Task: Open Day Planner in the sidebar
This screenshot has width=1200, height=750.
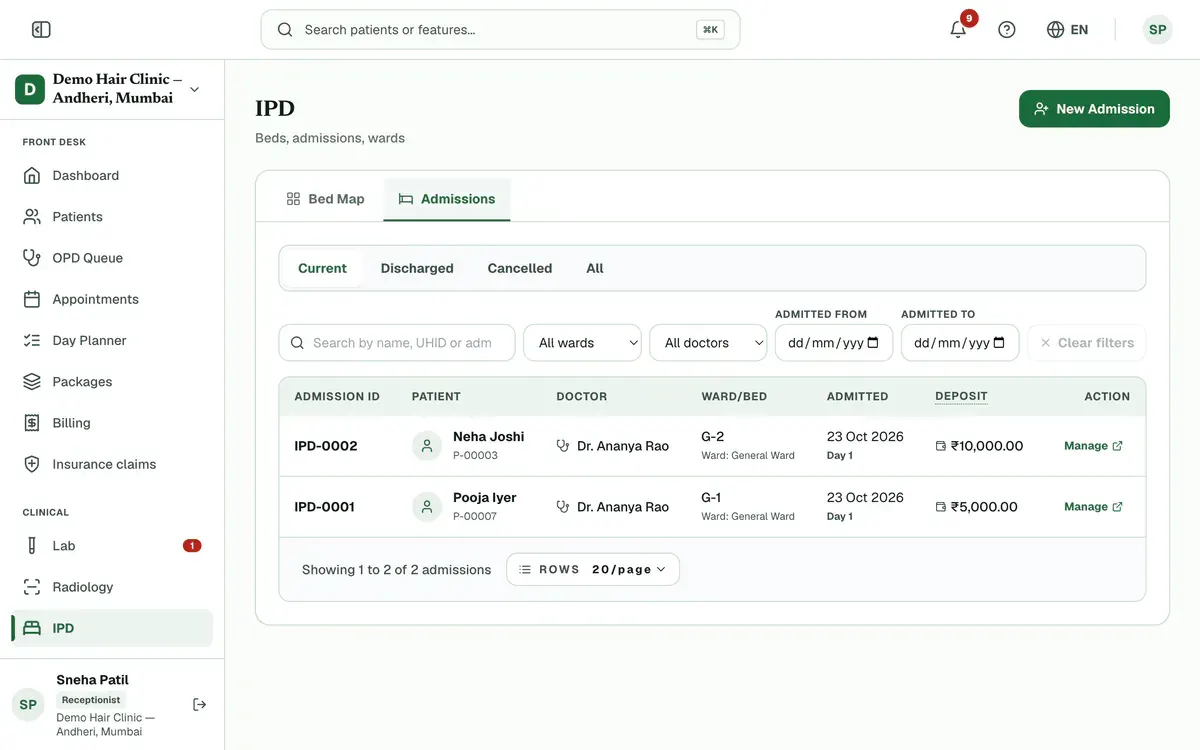Action: pos(112,341)
